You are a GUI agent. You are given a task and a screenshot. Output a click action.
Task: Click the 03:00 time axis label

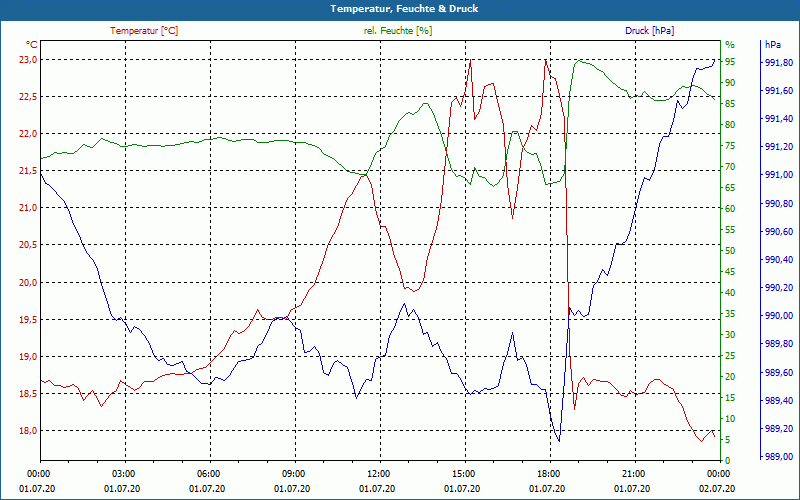[123, 473]
